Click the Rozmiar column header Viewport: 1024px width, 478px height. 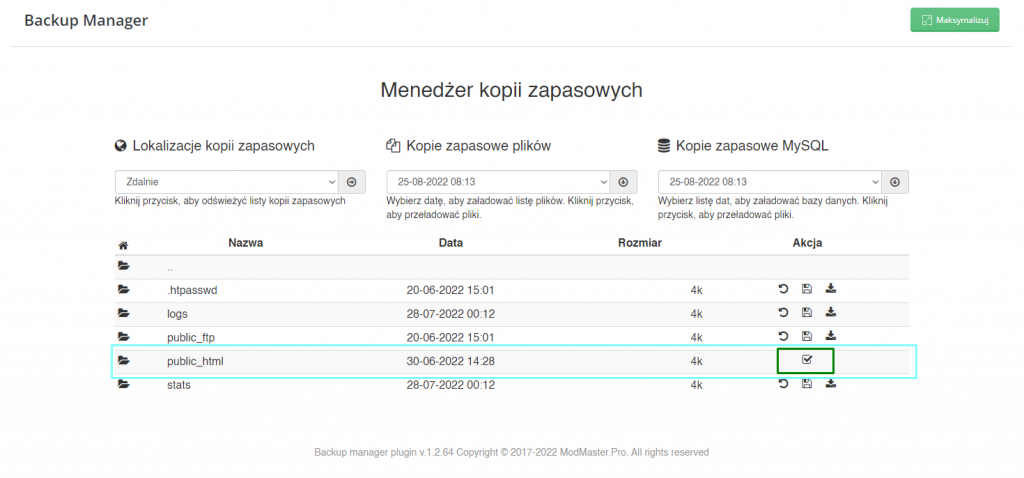coord(640,243)
